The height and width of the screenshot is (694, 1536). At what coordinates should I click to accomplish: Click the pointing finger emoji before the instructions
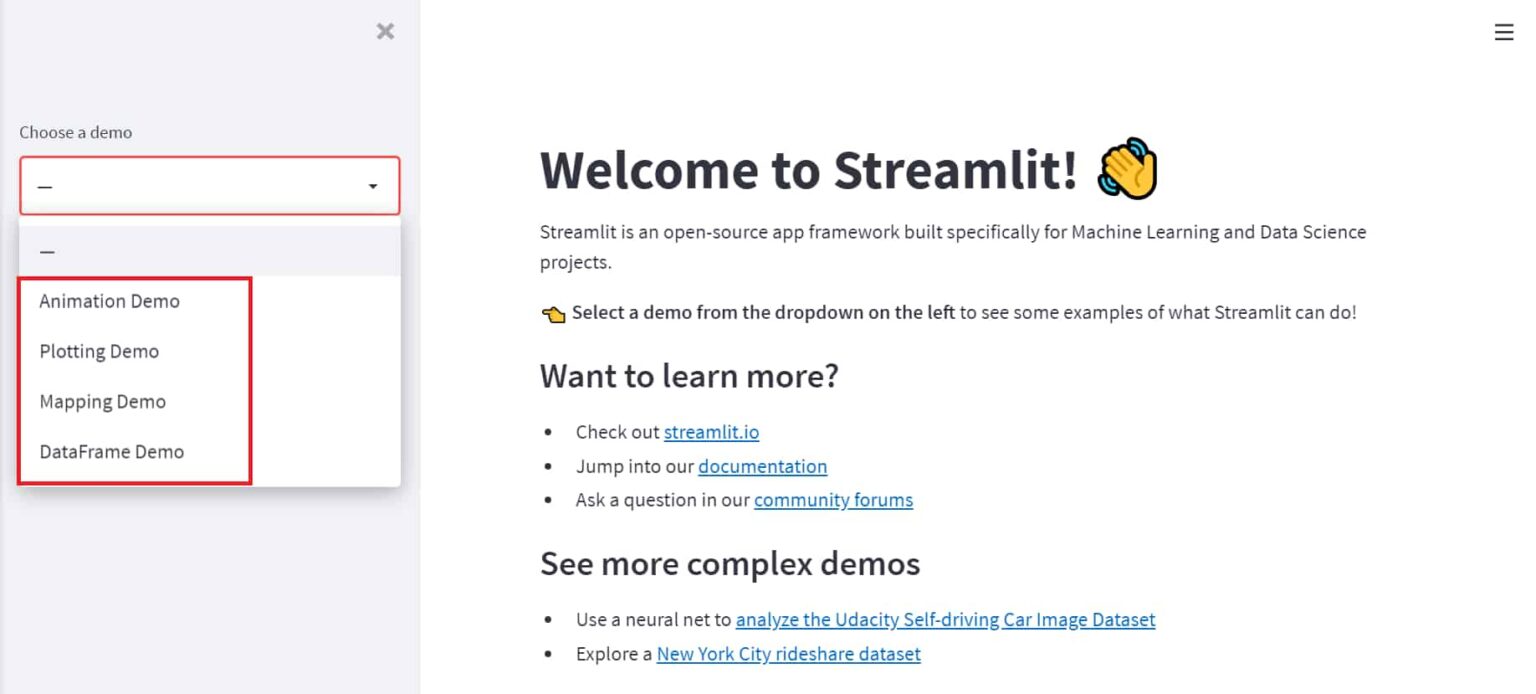tap(552, 312)
